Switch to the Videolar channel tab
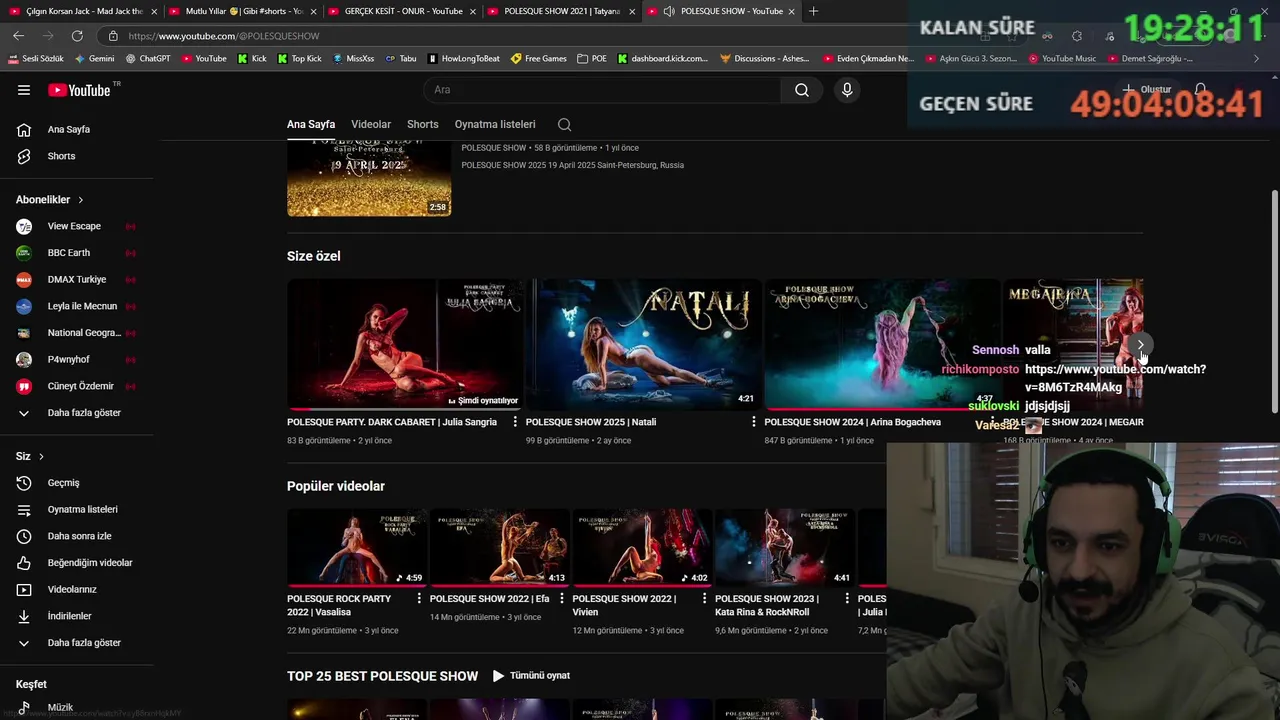 pos(371,125)
